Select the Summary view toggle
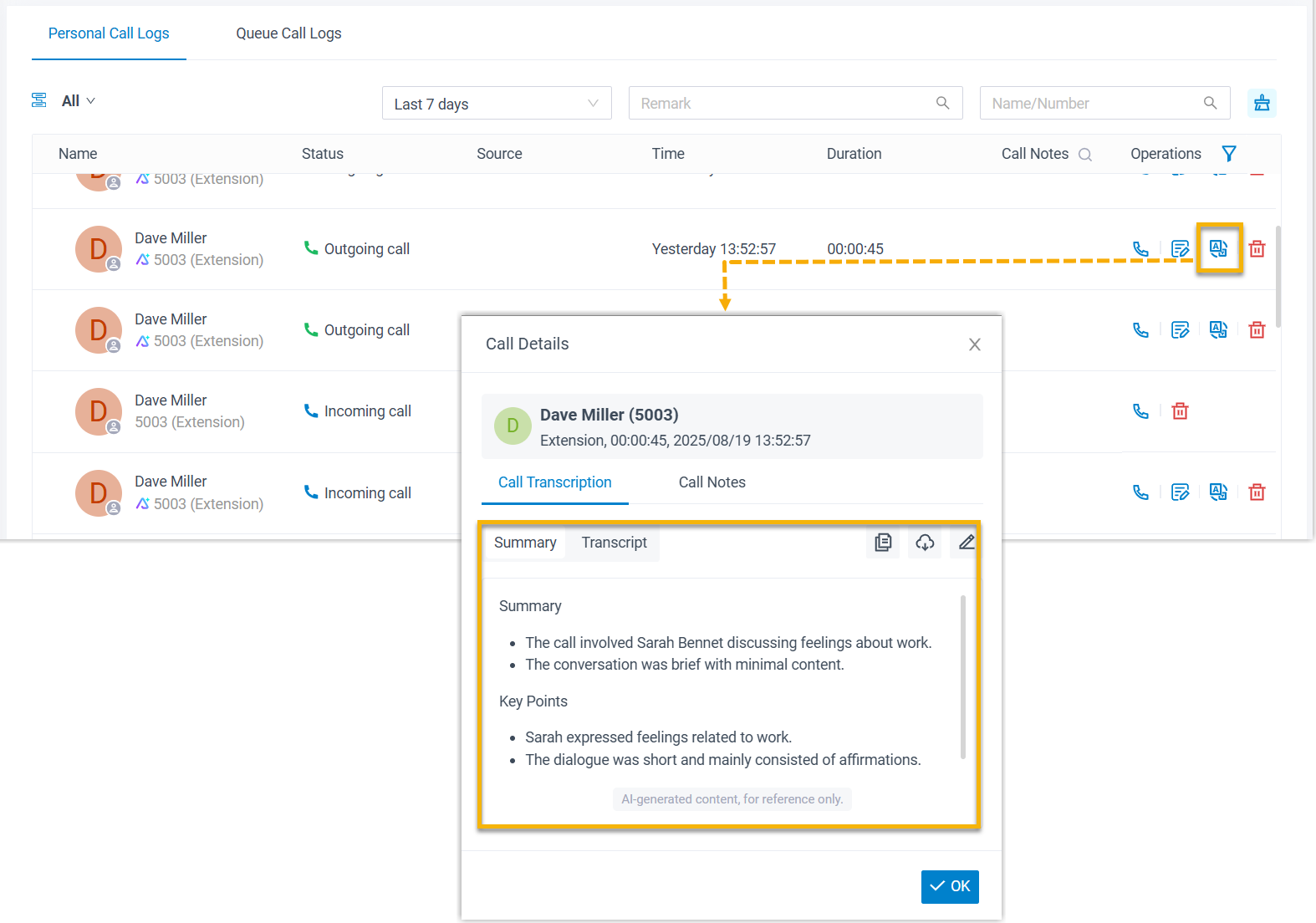This screenshot has height=923, width=1316. pyautogui.click(x=525, y=543)
